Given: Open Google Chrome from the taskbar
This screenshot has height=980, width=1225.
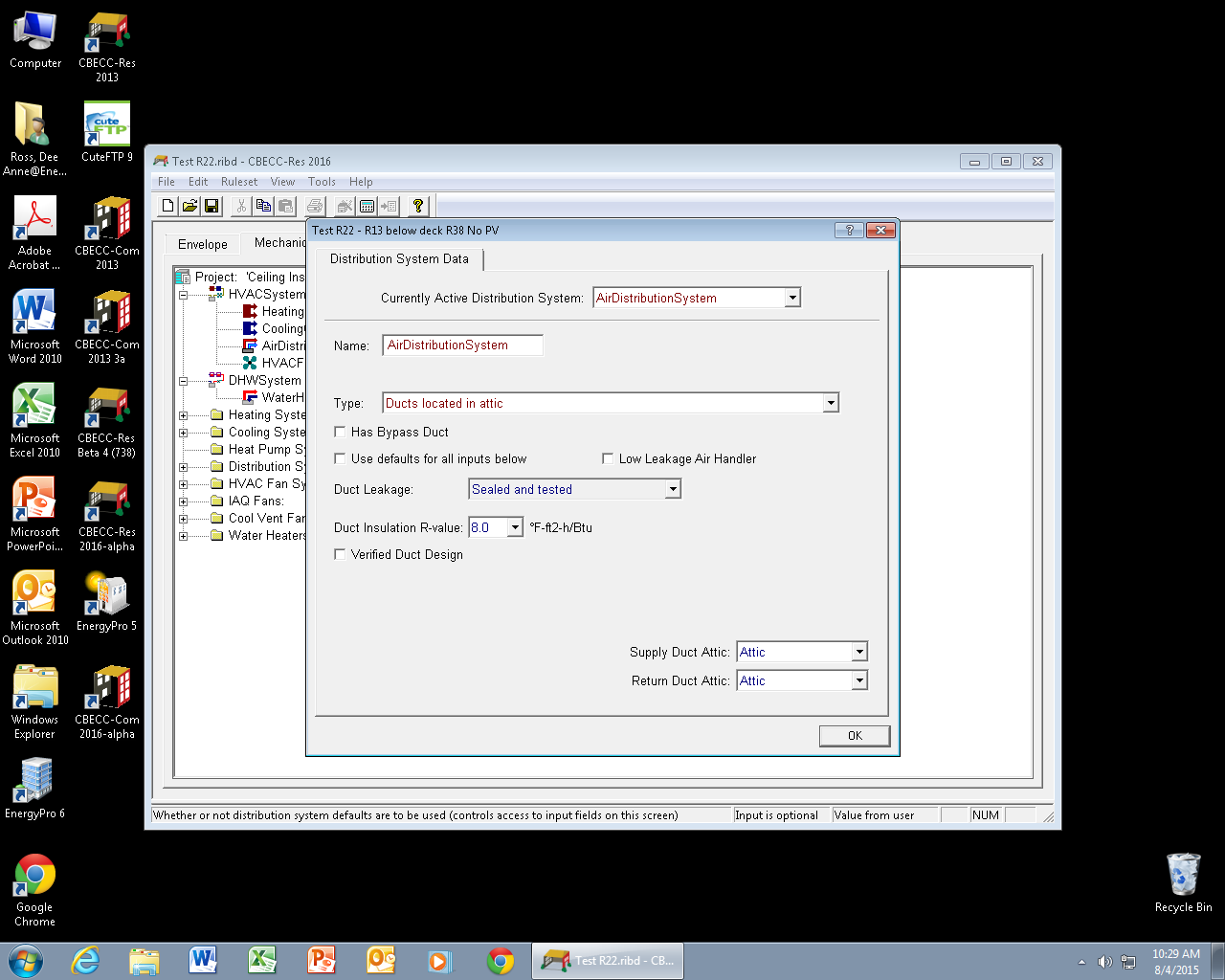Looking at the screenshot, I should pos(500,961).
